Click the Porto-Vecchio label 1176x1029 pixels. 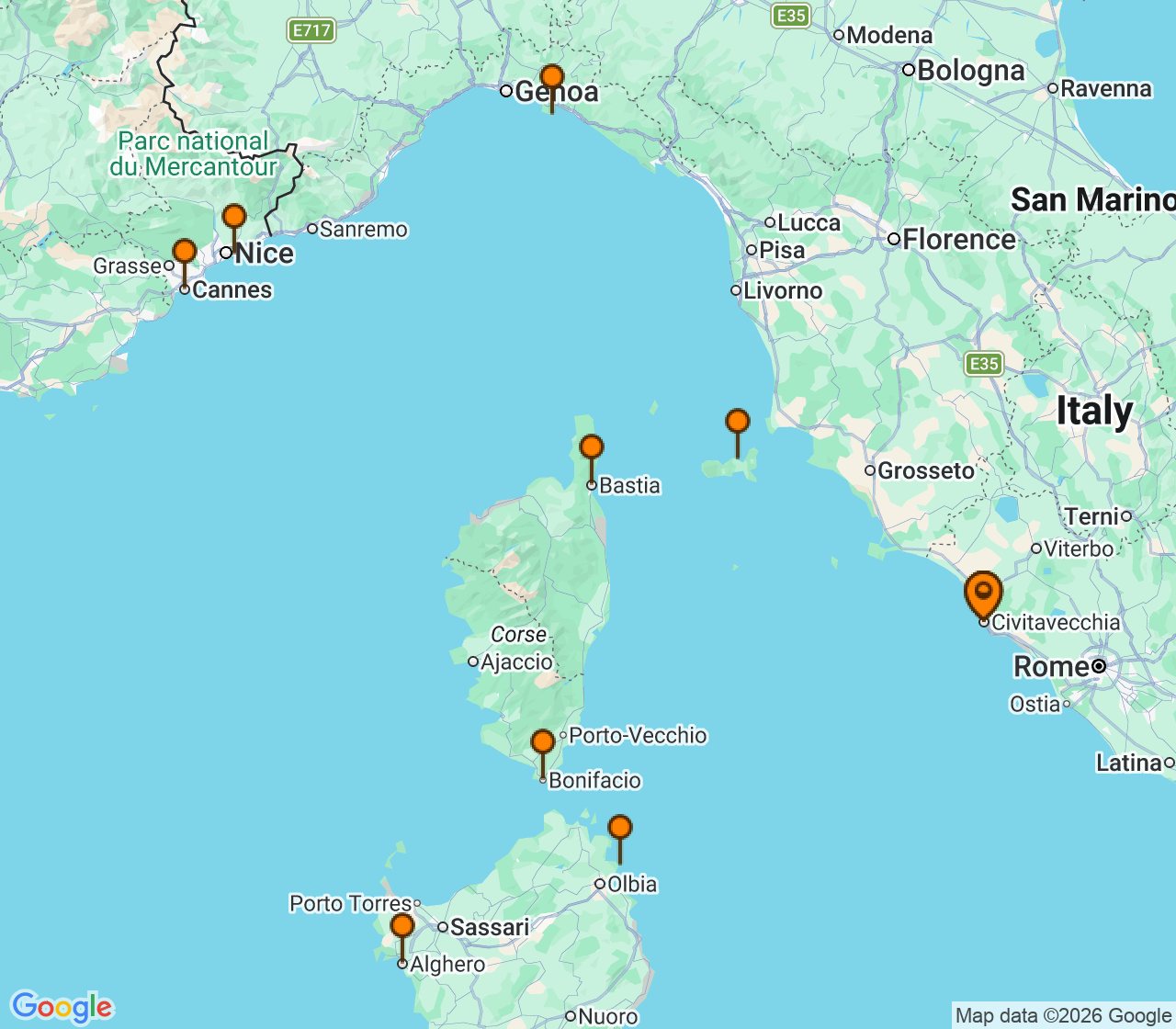point(639,736)
